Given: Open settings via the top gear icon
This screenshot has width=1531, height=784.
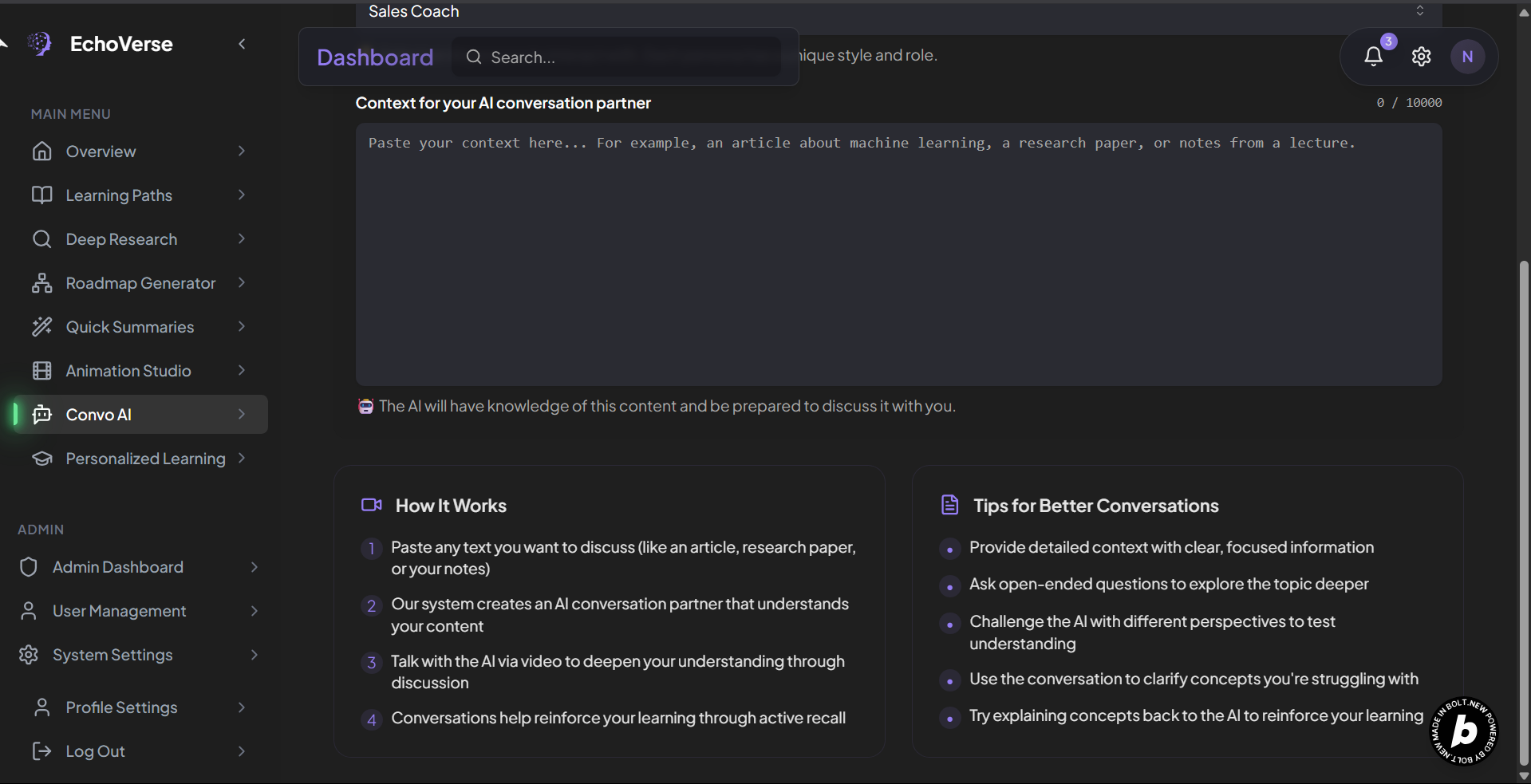Looking at the screenshot, I should click(x=1421, y=57).
